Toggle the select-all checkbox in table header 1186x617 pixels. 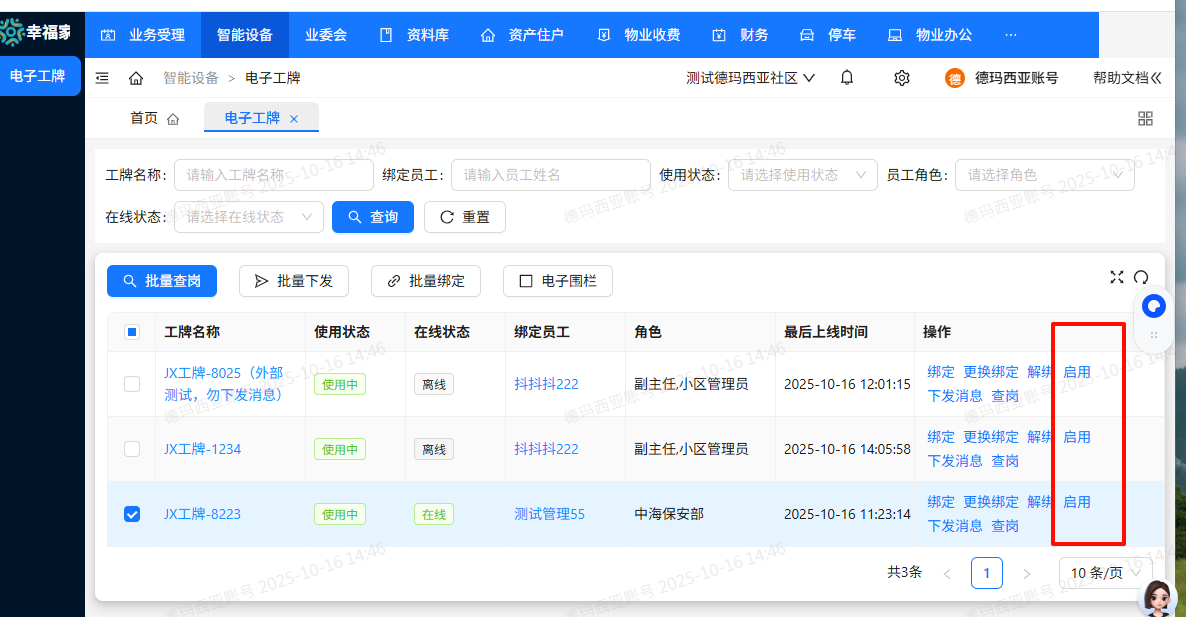click(132, 332)
